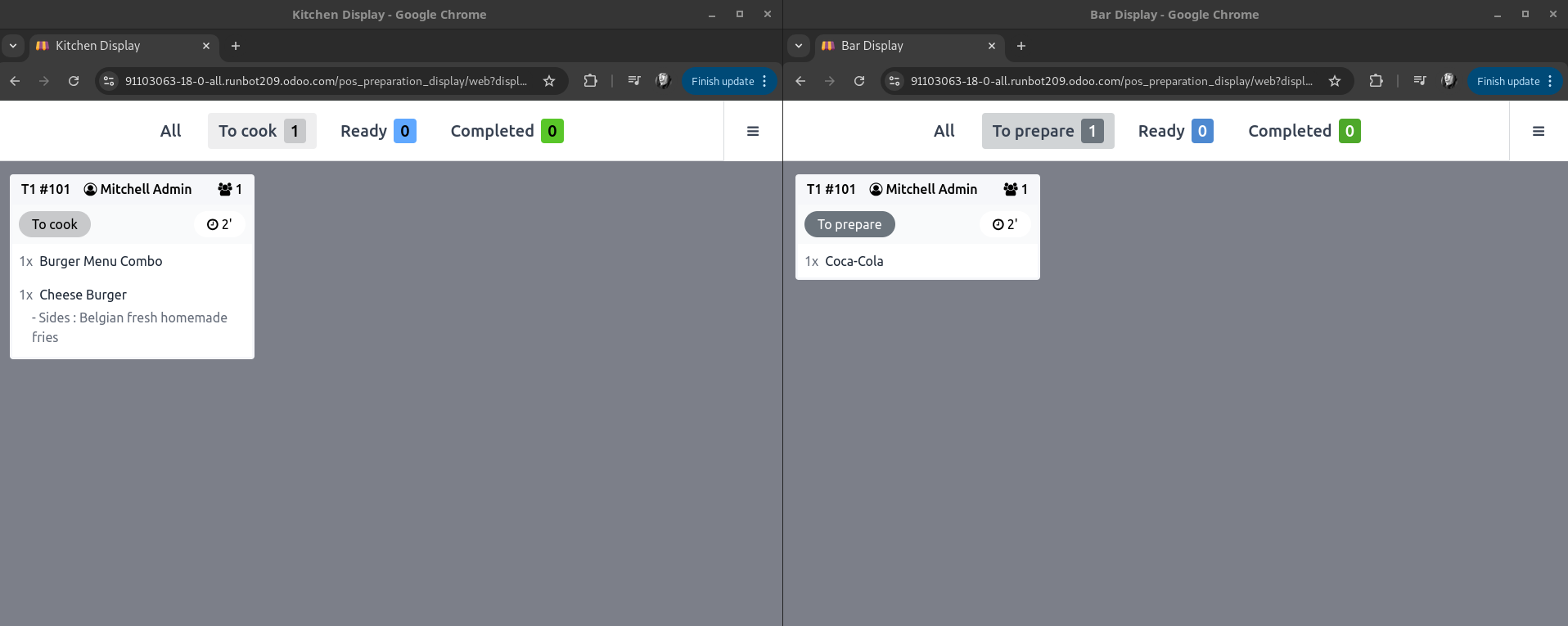Open the Bar Display hamburger menu
1568x626 pixels.
[x=1538, y=131]
